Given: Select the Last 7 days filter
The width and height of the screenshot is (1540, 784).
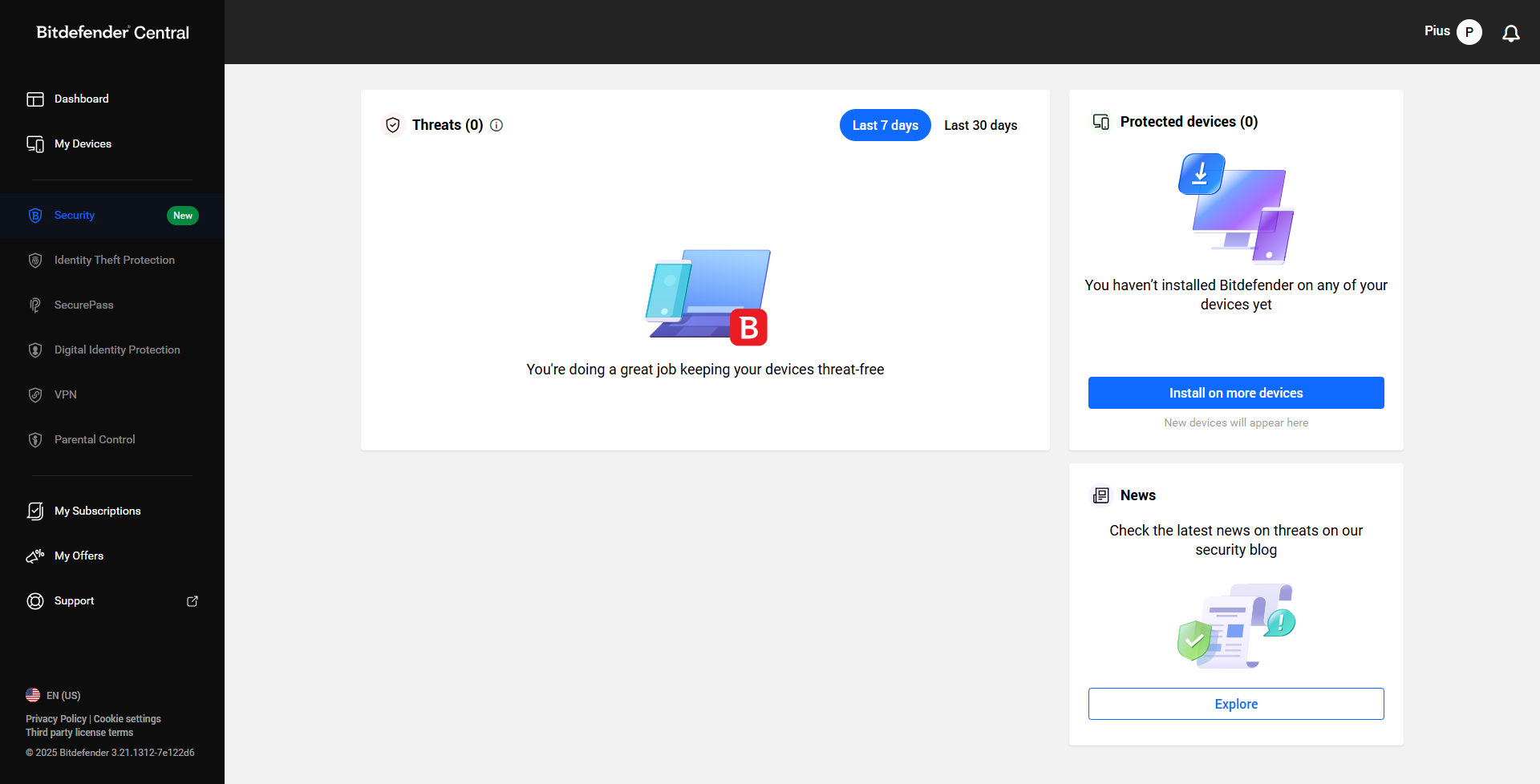Looking at the screenshot, I should pos(885,125).
